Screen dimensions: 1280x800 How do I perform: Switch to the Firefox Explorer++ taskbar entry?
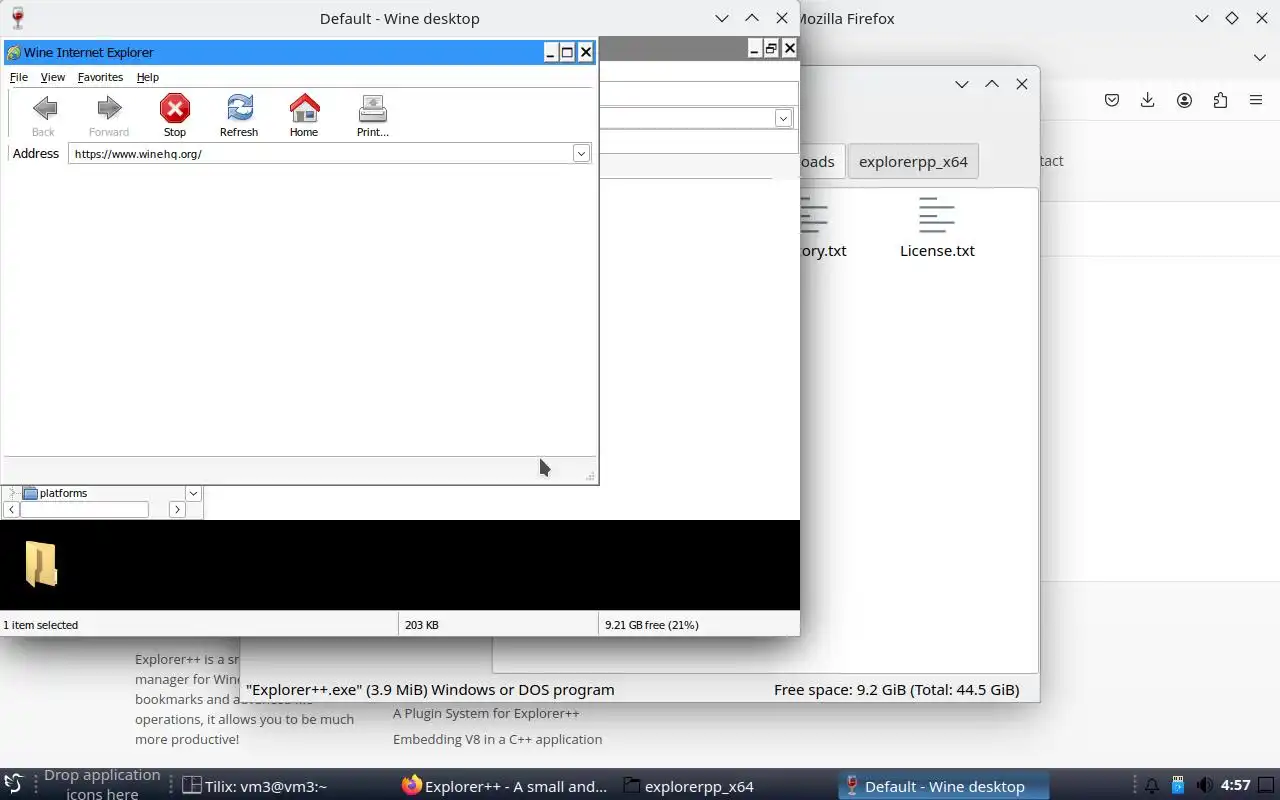pos(505,786)
